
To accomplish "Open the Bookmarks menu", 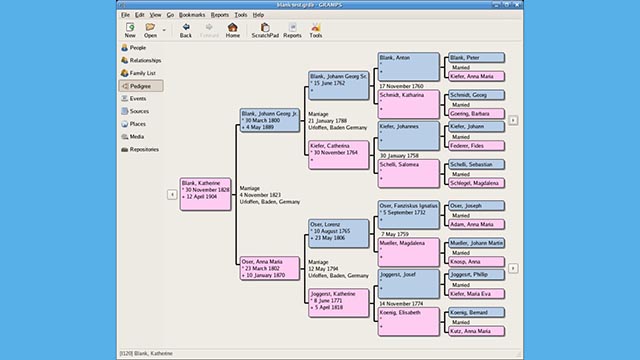I will click(192, 15).
